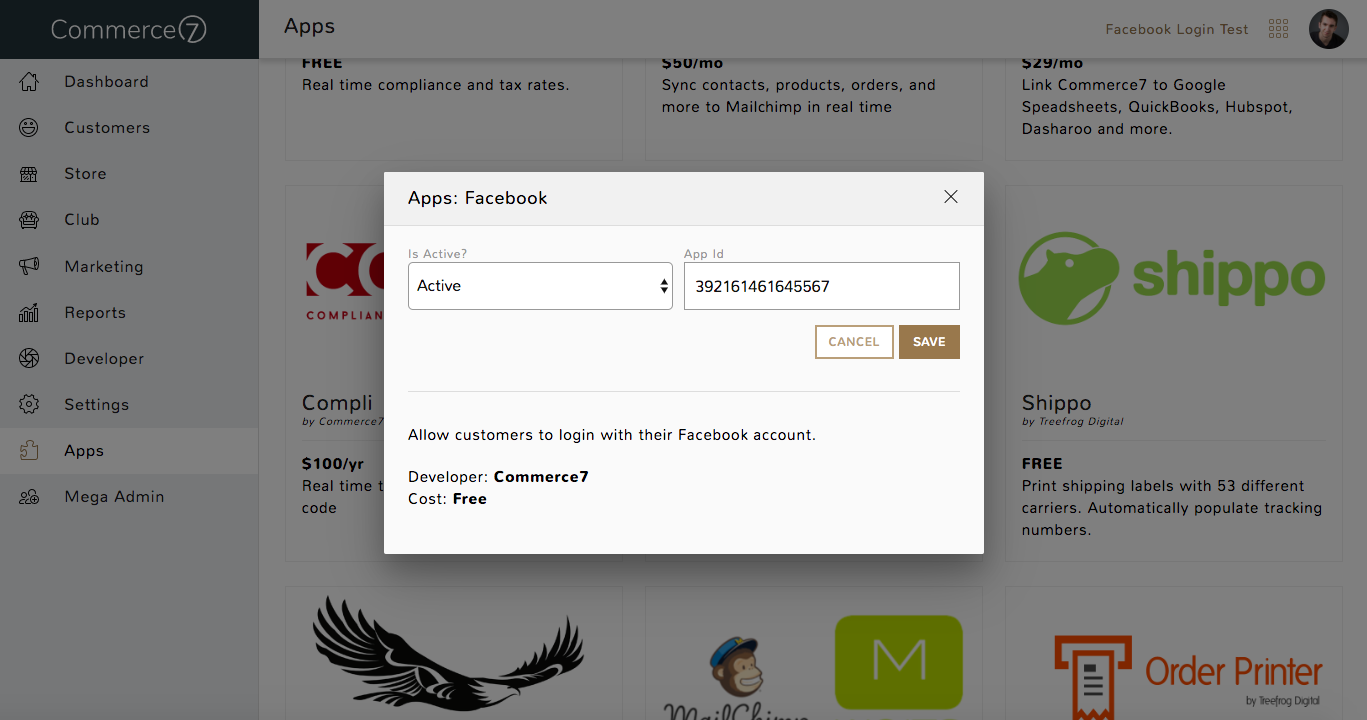Open the Shippo app logo card
This screenshot has width=1367, height=720.
(1173, 279)
